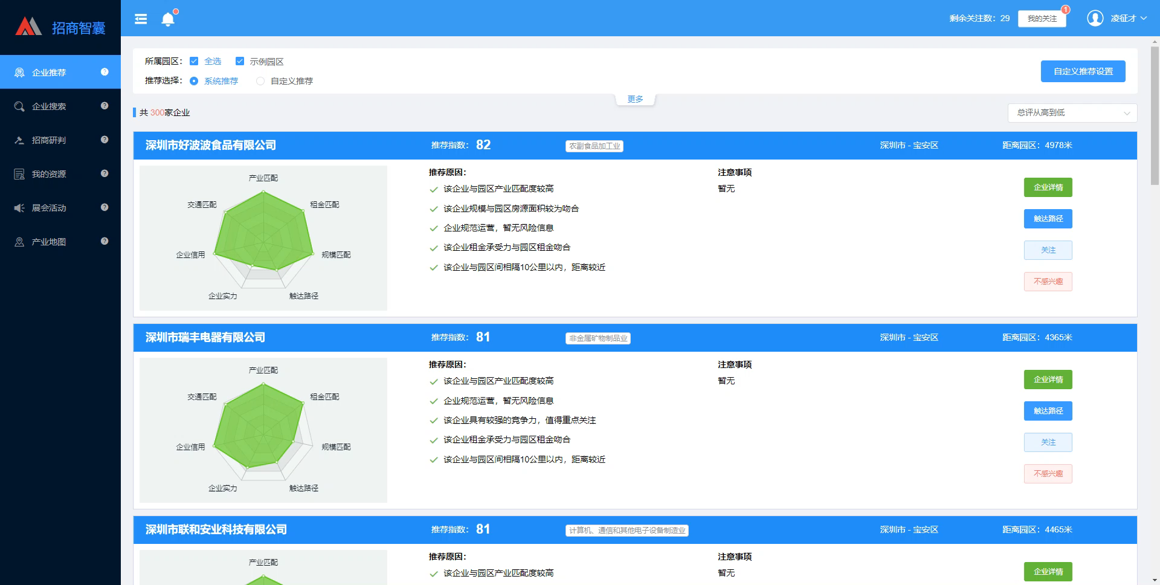Select the 自定义推荐 radio option
1160x585 pixels.
click(x=261, y=81)
